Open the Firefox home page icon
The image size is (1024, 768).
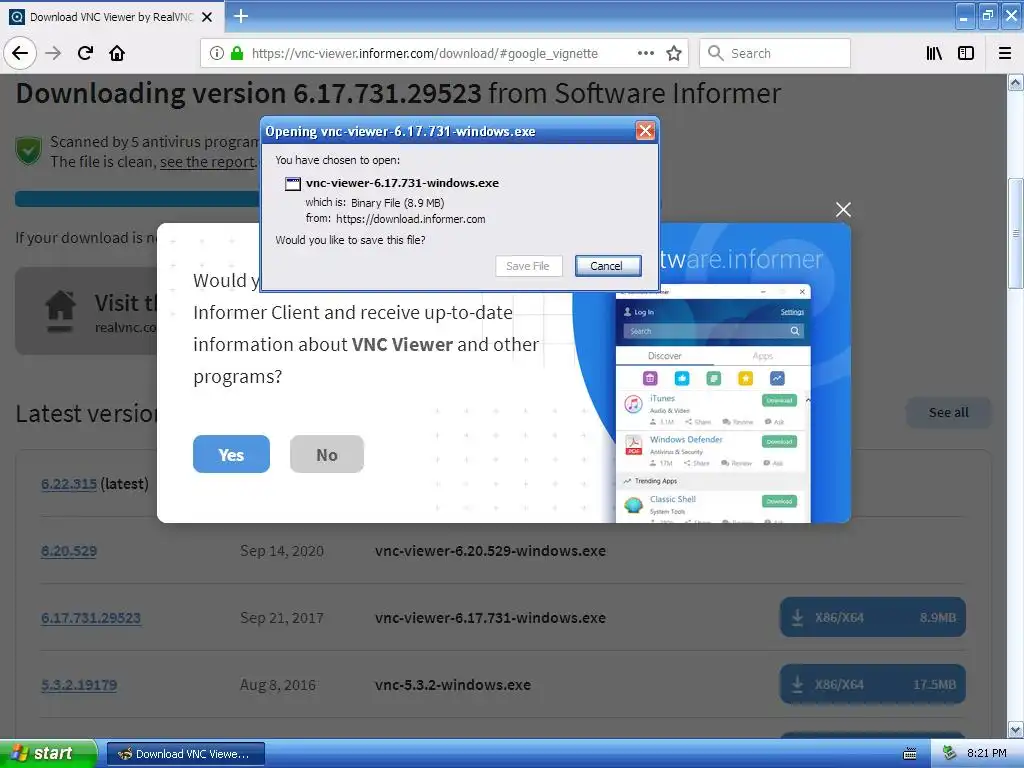click(117, 53)
